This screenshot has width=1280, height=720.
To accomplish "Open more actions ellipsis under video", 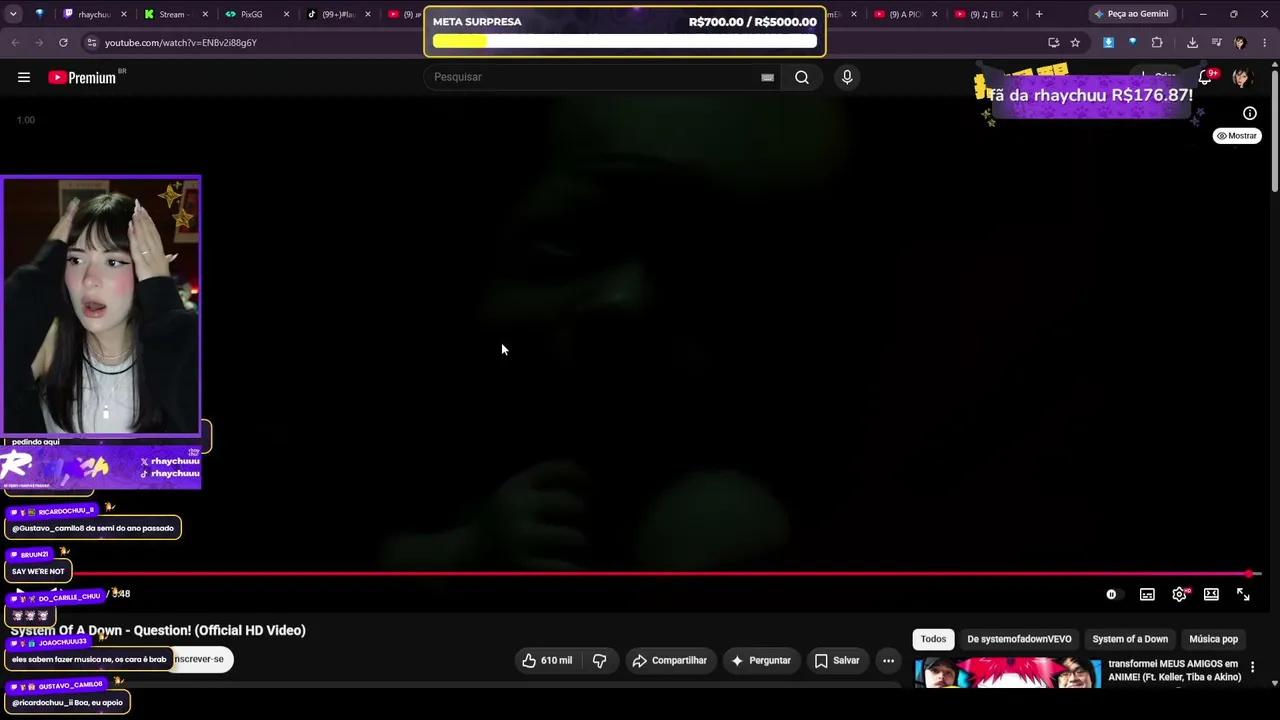I will click(x=888, y=660).
